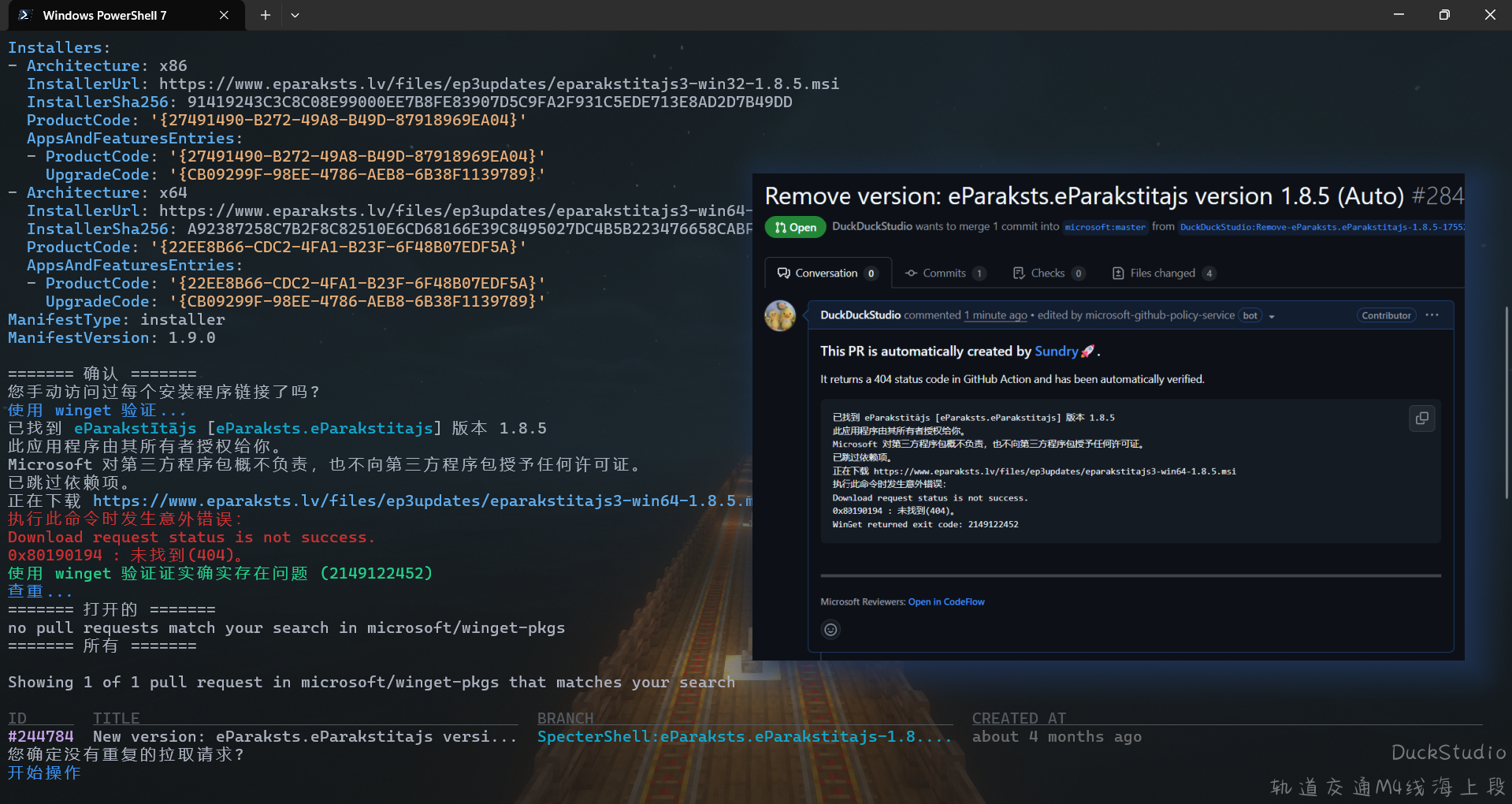Viewport: 1512px width, 804px height.
Task: Click the Files changed count badge 4
Action: click(x=1209, y=274)
